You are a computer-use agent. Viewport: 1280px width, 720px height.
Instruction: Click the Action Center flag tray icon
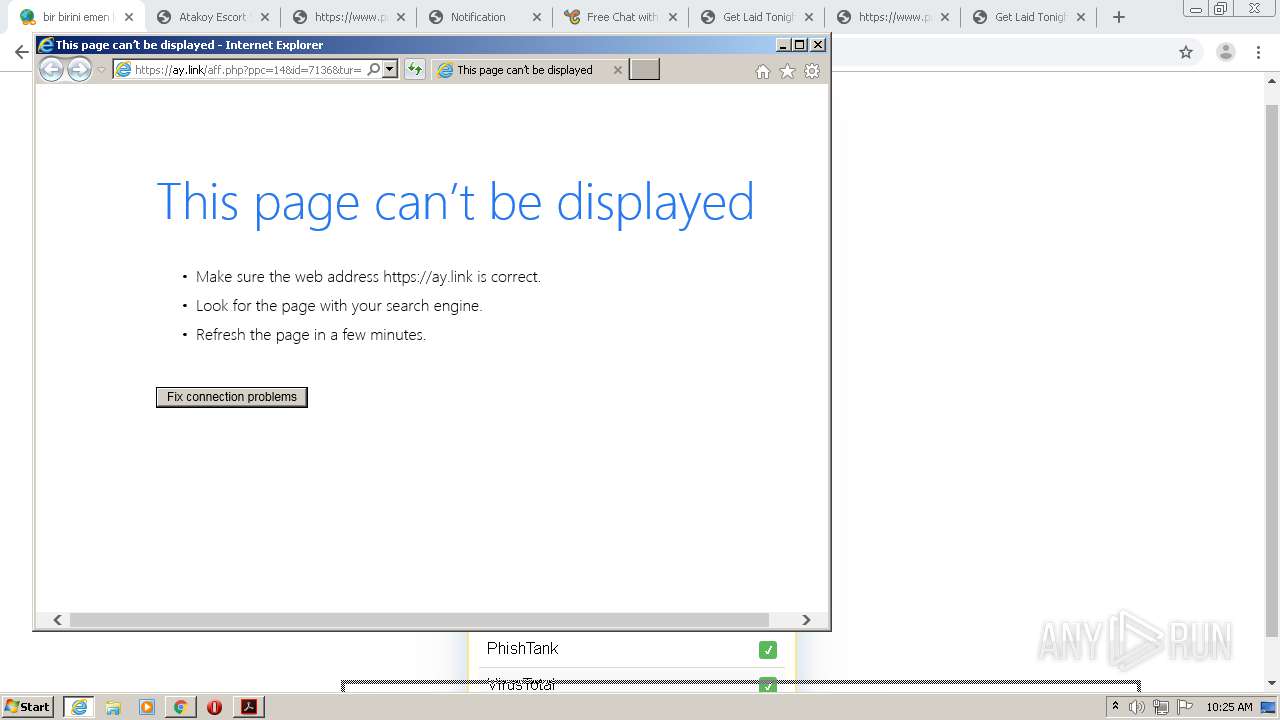pyautogui.click(x=1185, y=707)
